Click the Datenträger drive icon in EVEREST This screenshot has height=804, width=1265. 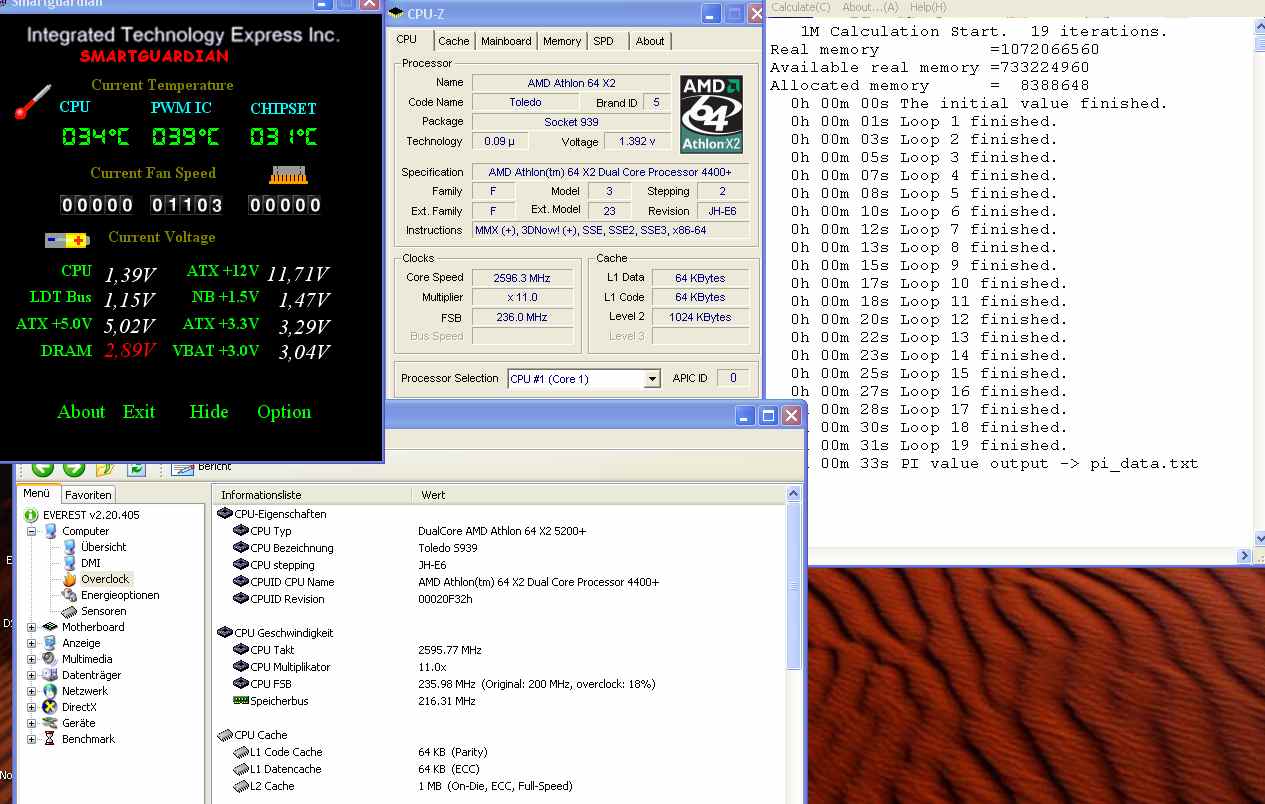click(50, 675)
